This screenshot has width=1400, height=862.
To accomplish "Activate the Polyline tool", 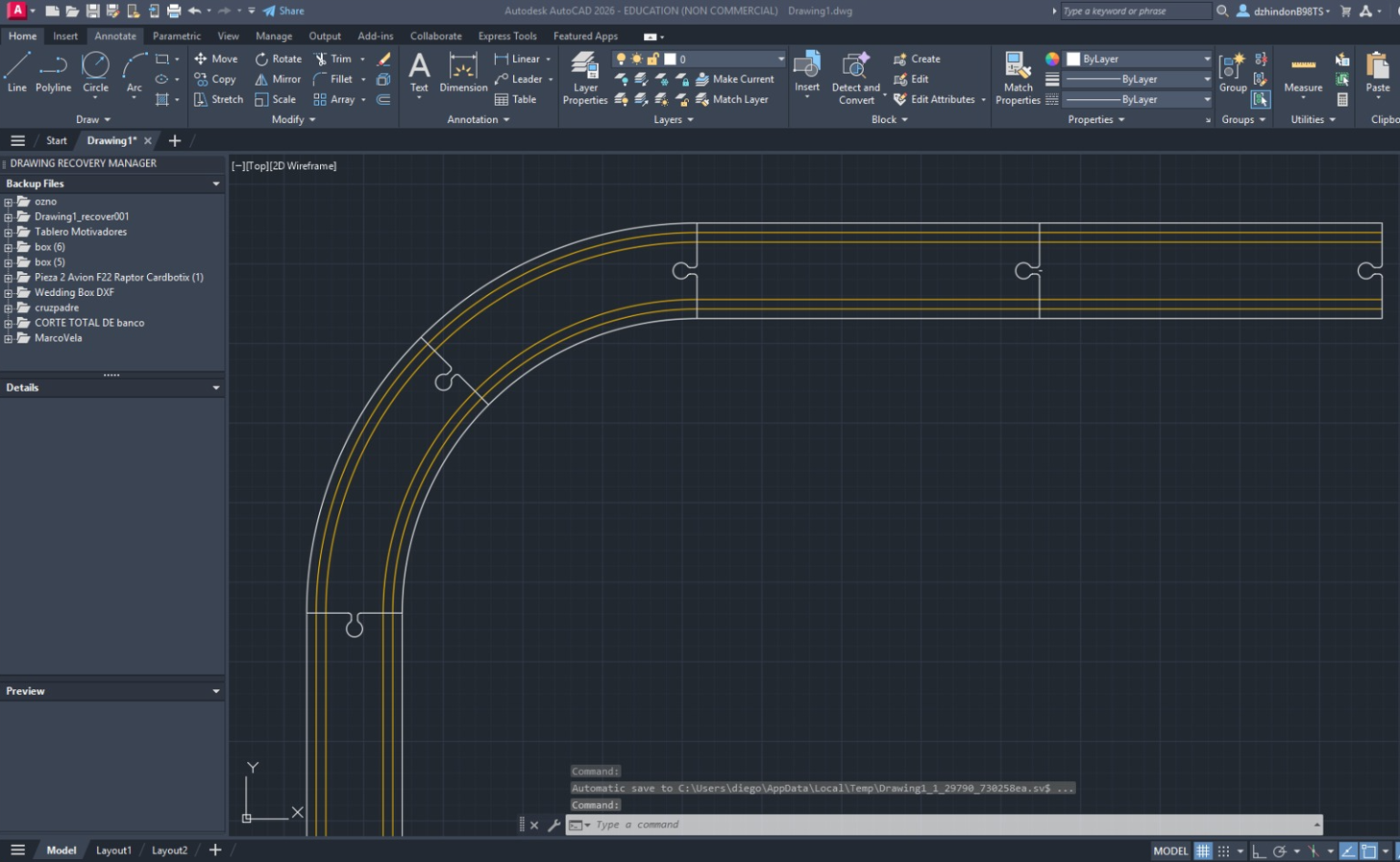I will [53, 70].
